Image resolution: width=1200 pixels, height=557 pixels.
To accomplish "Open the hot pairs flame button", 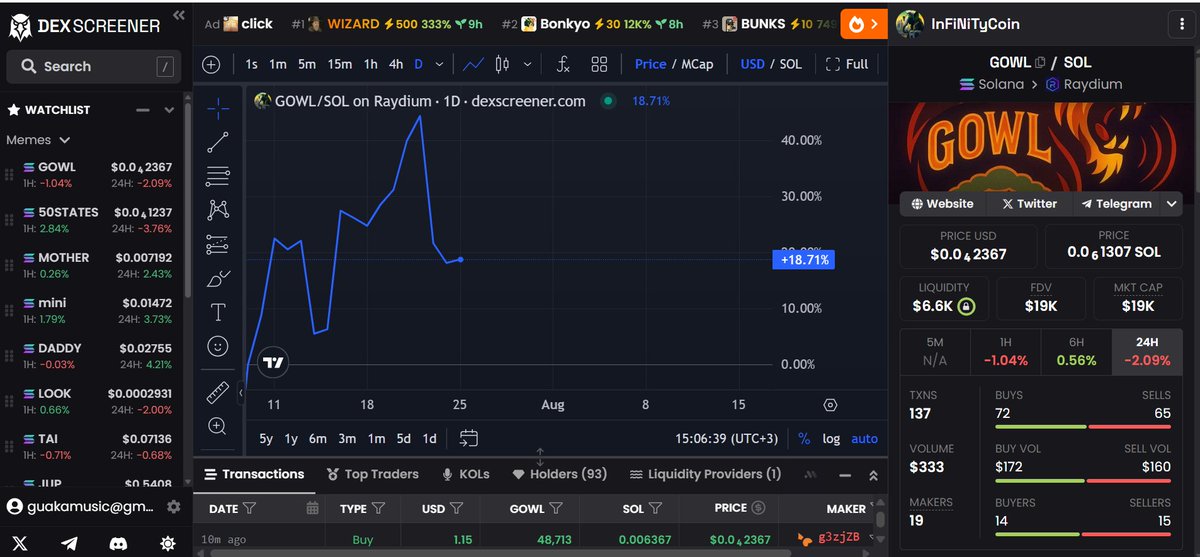I will pyautogui.click(x=864, y=23).
